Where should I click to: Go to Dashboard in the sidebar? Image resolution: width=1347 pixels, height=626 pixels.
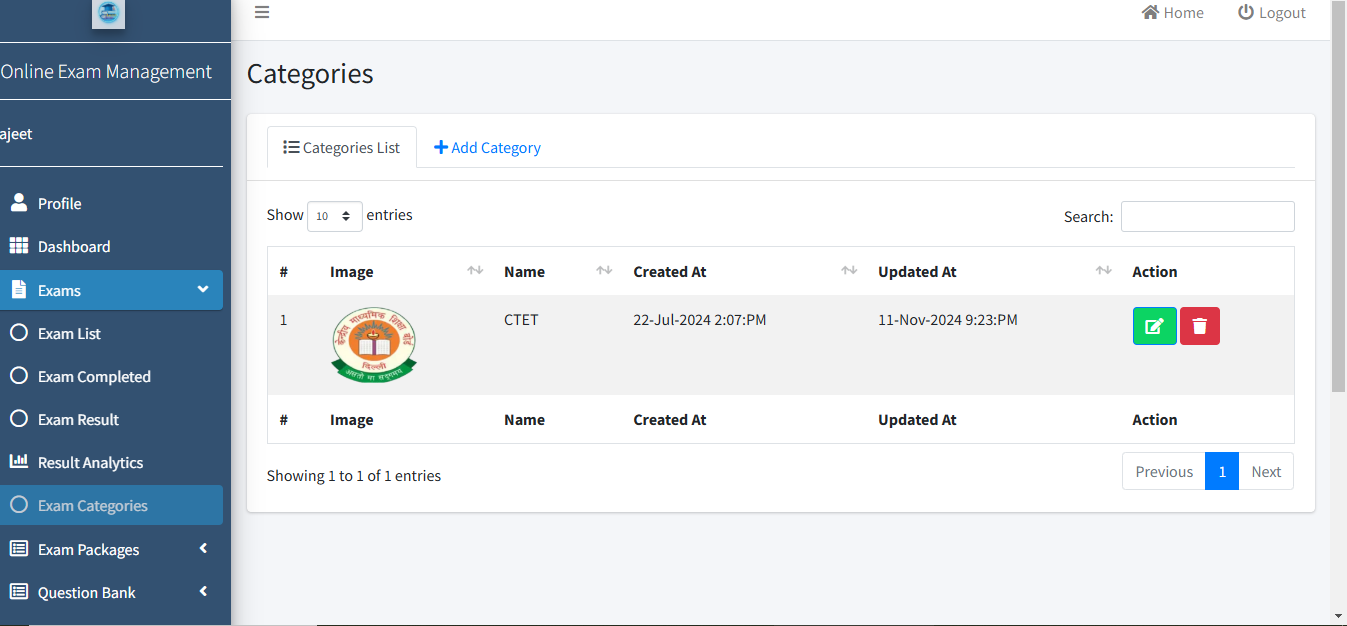[x=74, y=247]
